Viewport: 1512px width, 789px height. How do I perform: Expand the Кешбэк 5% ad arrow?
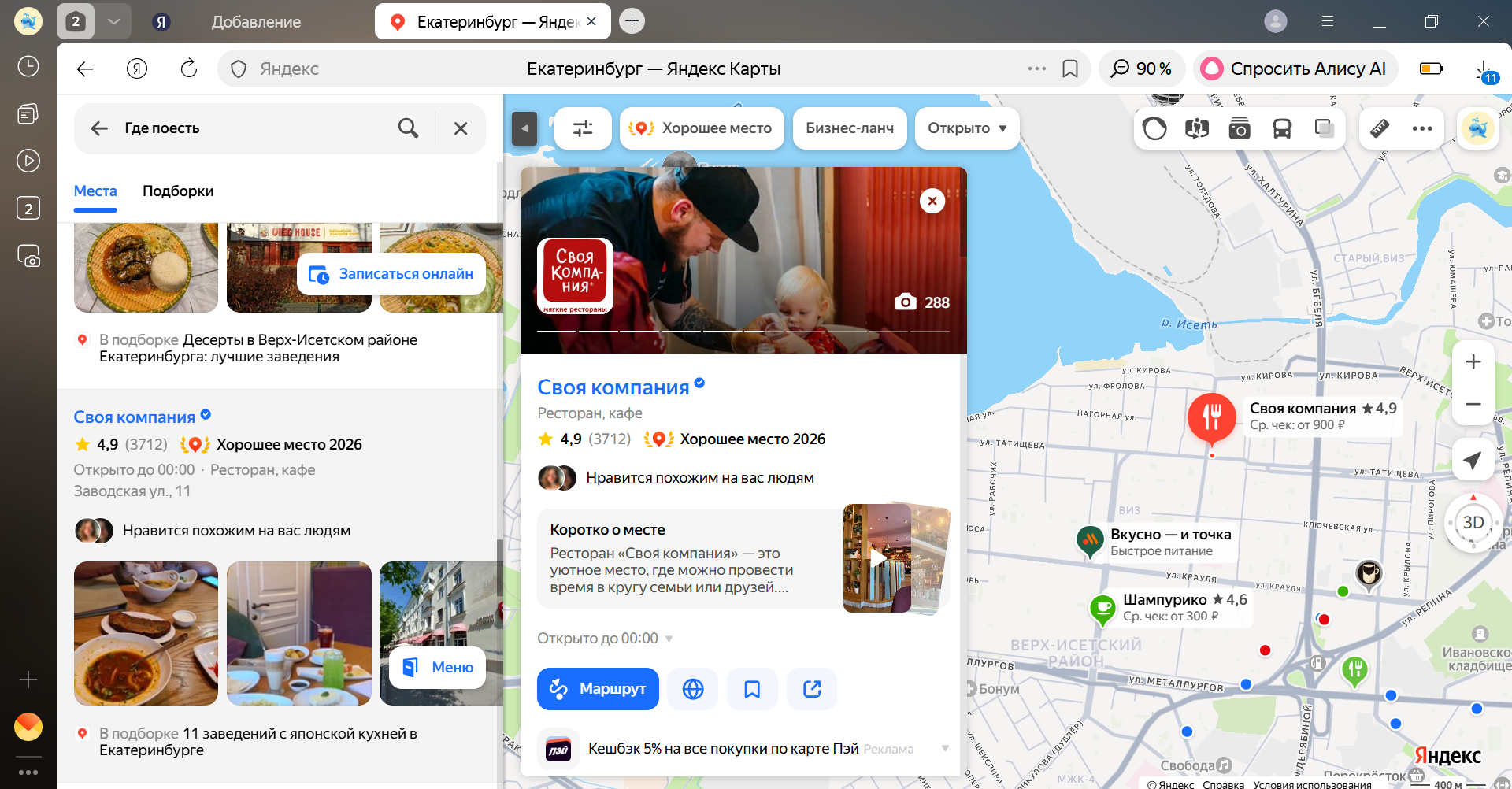coord(945,748)
